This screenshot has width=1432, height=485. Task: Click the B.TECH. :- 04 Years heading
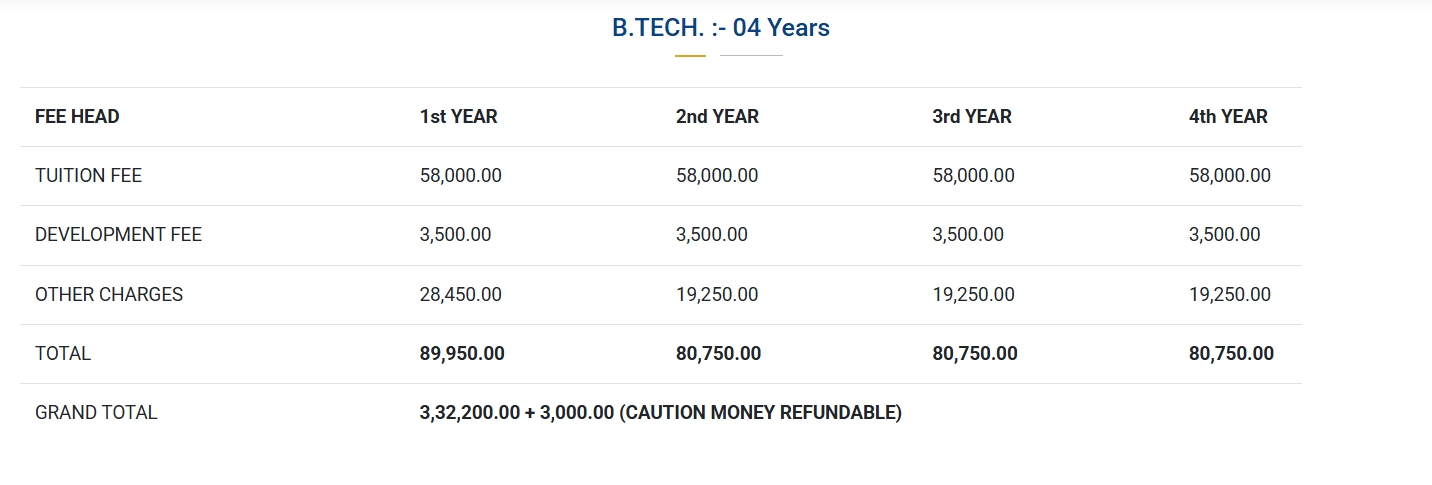pyautogui.click(x=720, y=28)
